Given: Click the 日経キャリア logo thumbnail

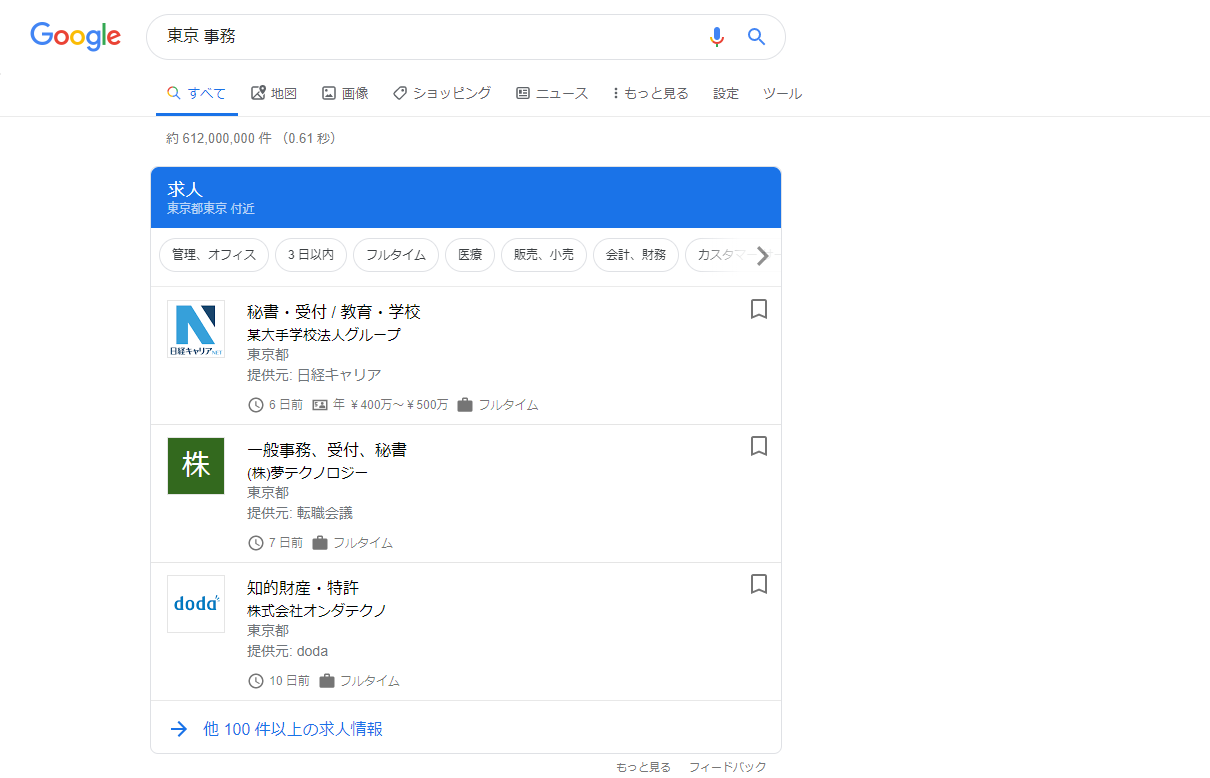Looking at the screenshot, I should 196,329.
